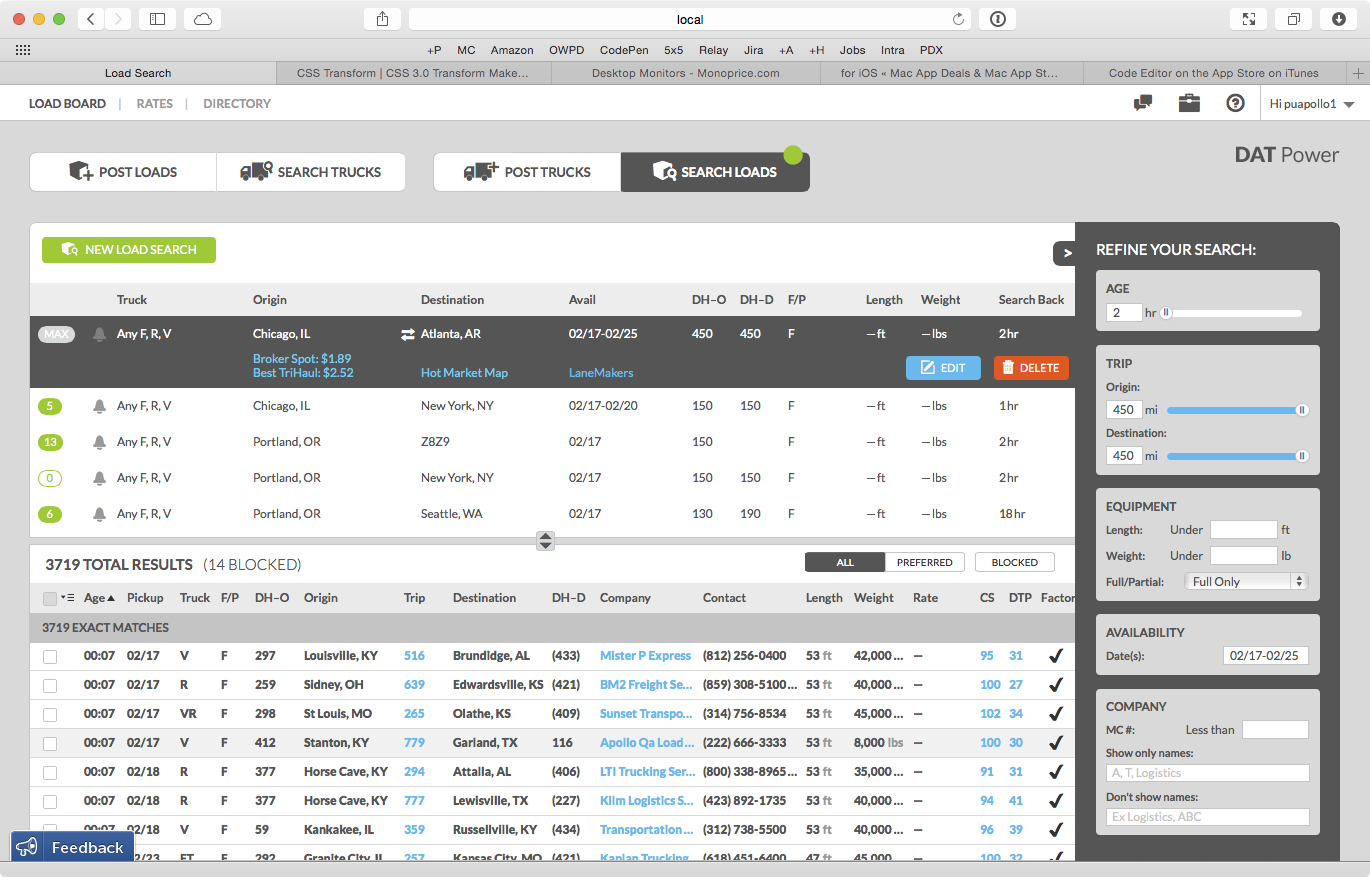The image size is (1370, 877).
Task: Toggle alarm bell for Portland to Seattle search
Action: point(99,514)
